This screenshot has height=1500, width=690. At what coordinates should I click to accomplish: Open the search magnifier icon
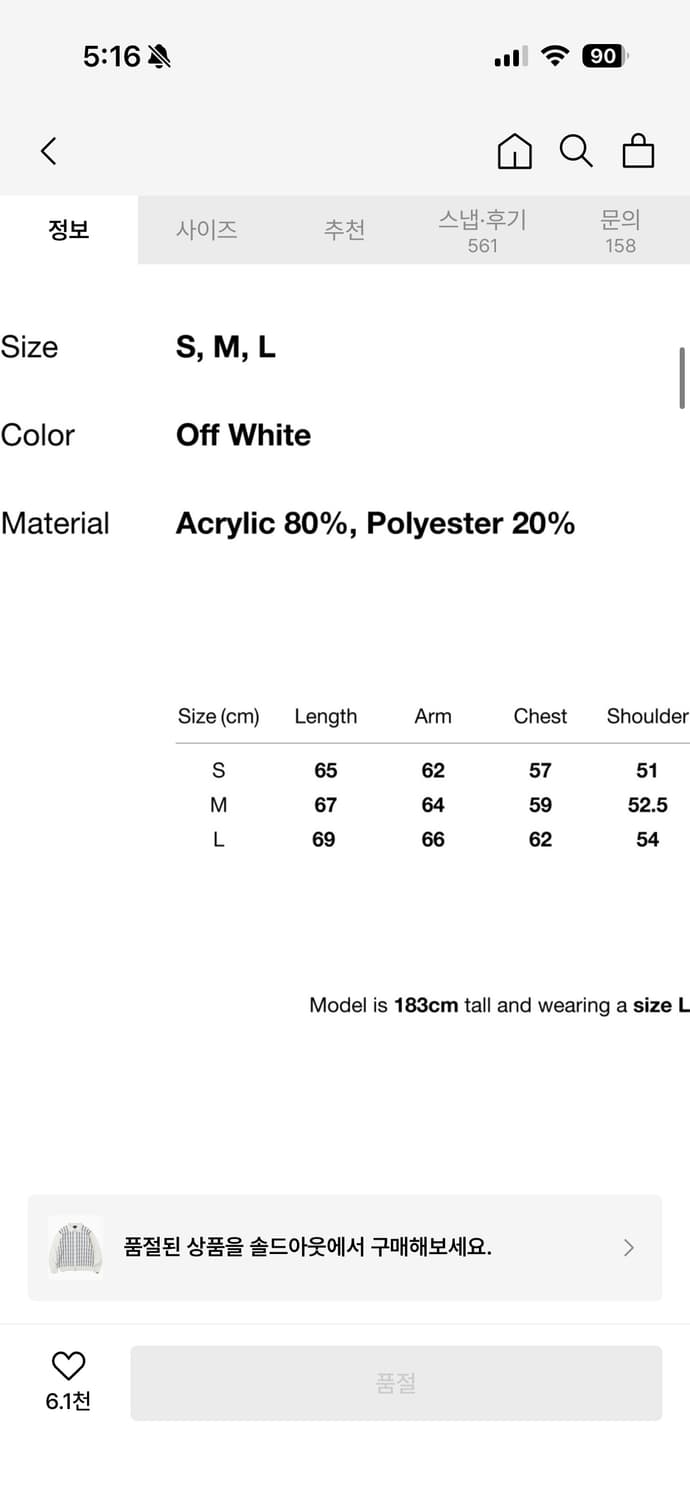pos(575,151)
